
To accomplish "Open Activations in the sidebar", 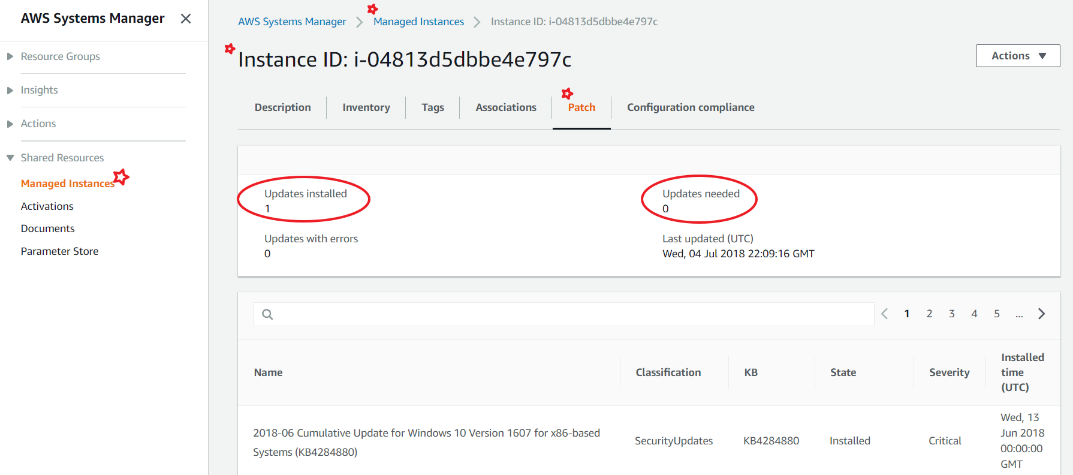I will (47, 206).
